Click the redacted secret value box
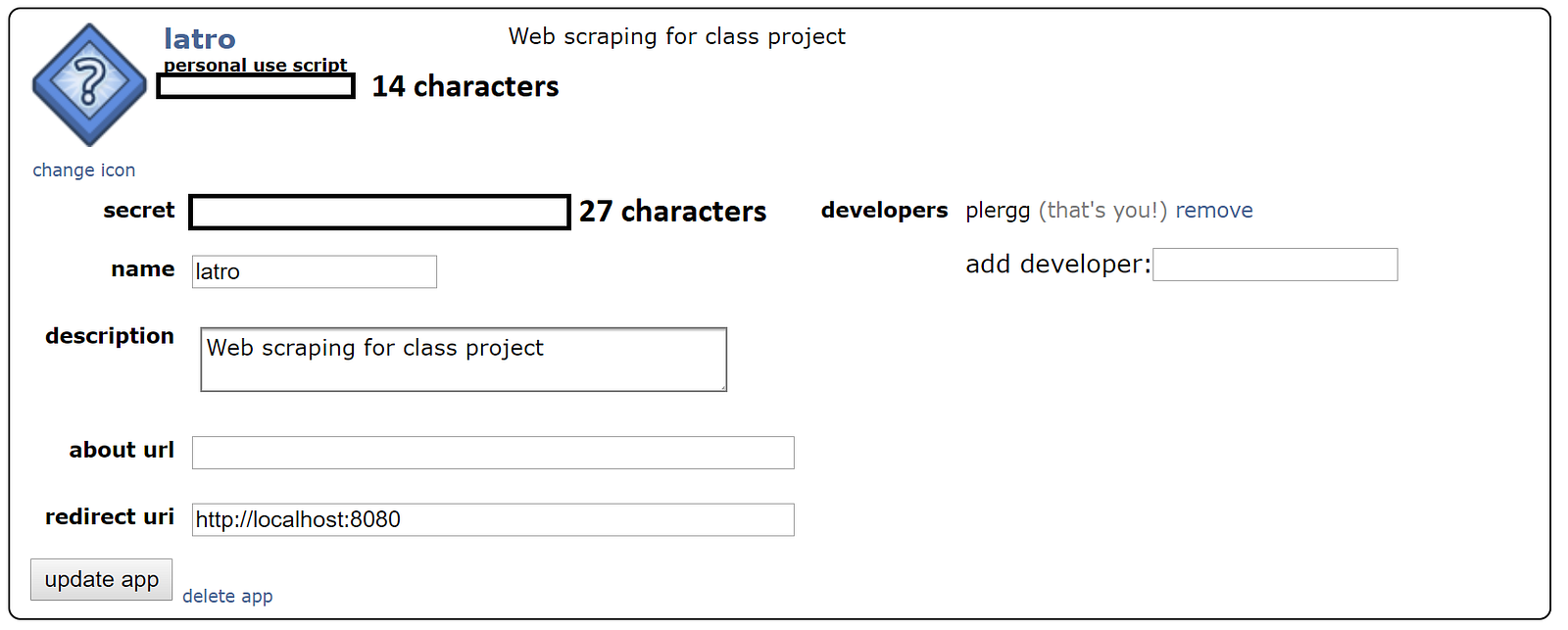This screenshot has height=630, width=1568. 380,212
